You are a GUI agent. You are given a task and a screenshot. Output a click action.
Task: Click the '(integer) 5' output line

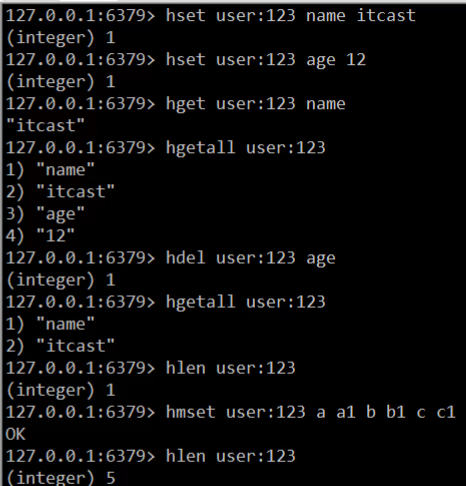[x=61, y=478]
